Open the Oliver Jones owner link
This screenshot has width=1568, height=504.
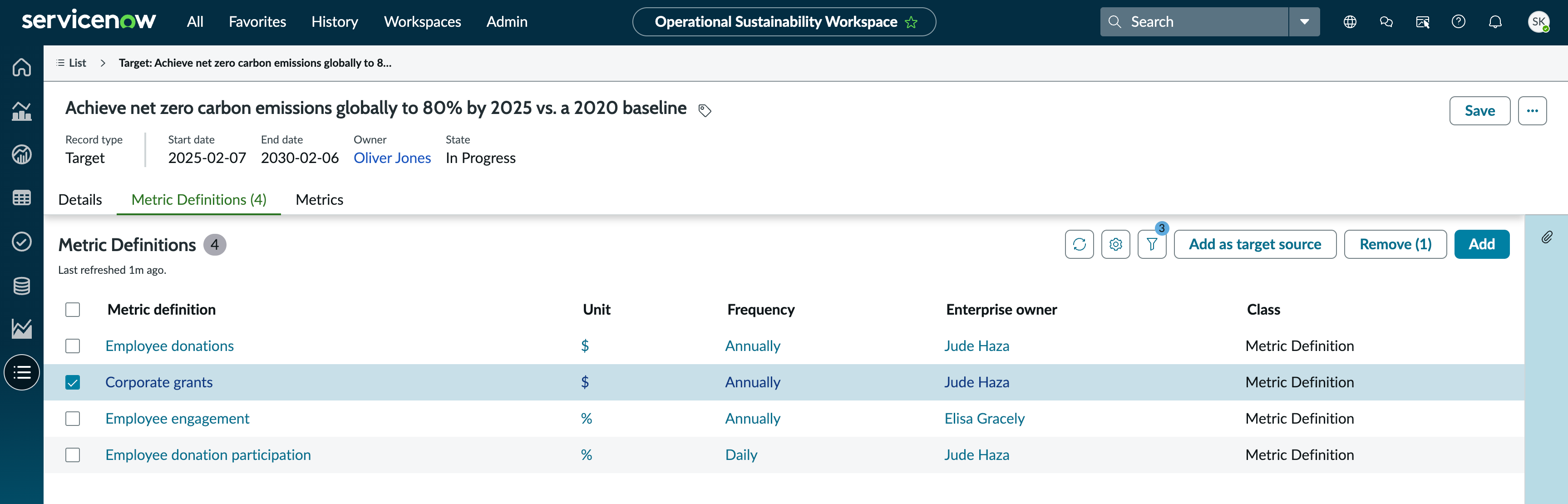392,158
